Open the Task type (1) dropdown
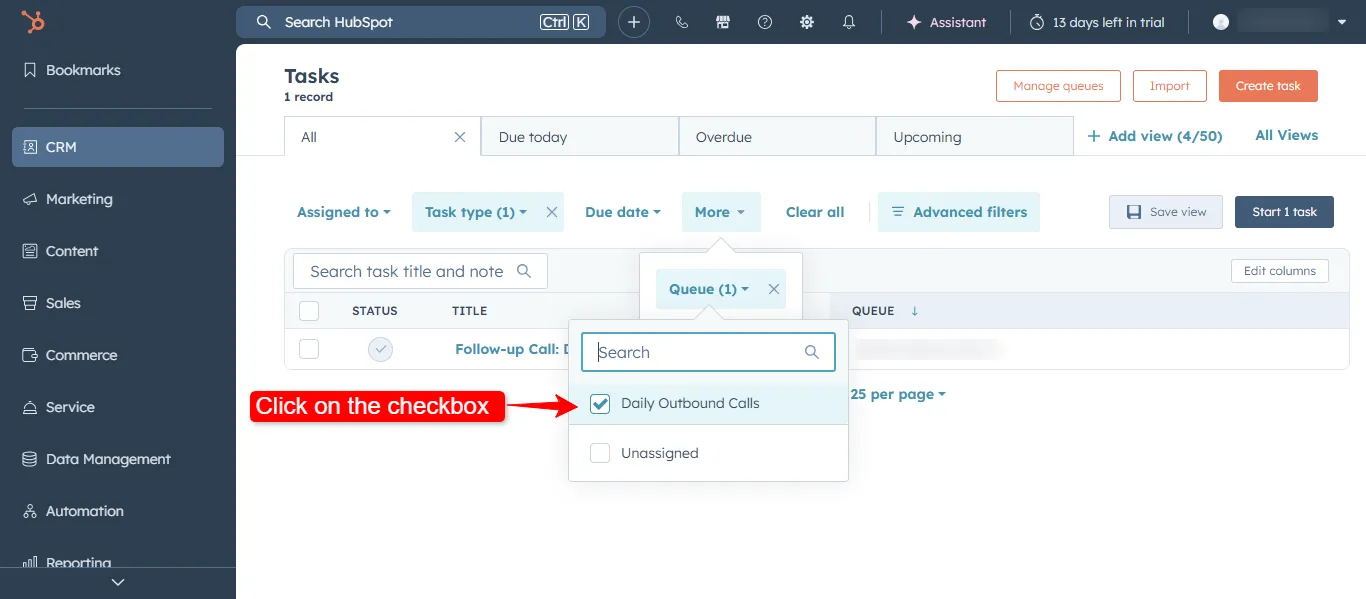The image size is (1366, 599). click(476, 212)
